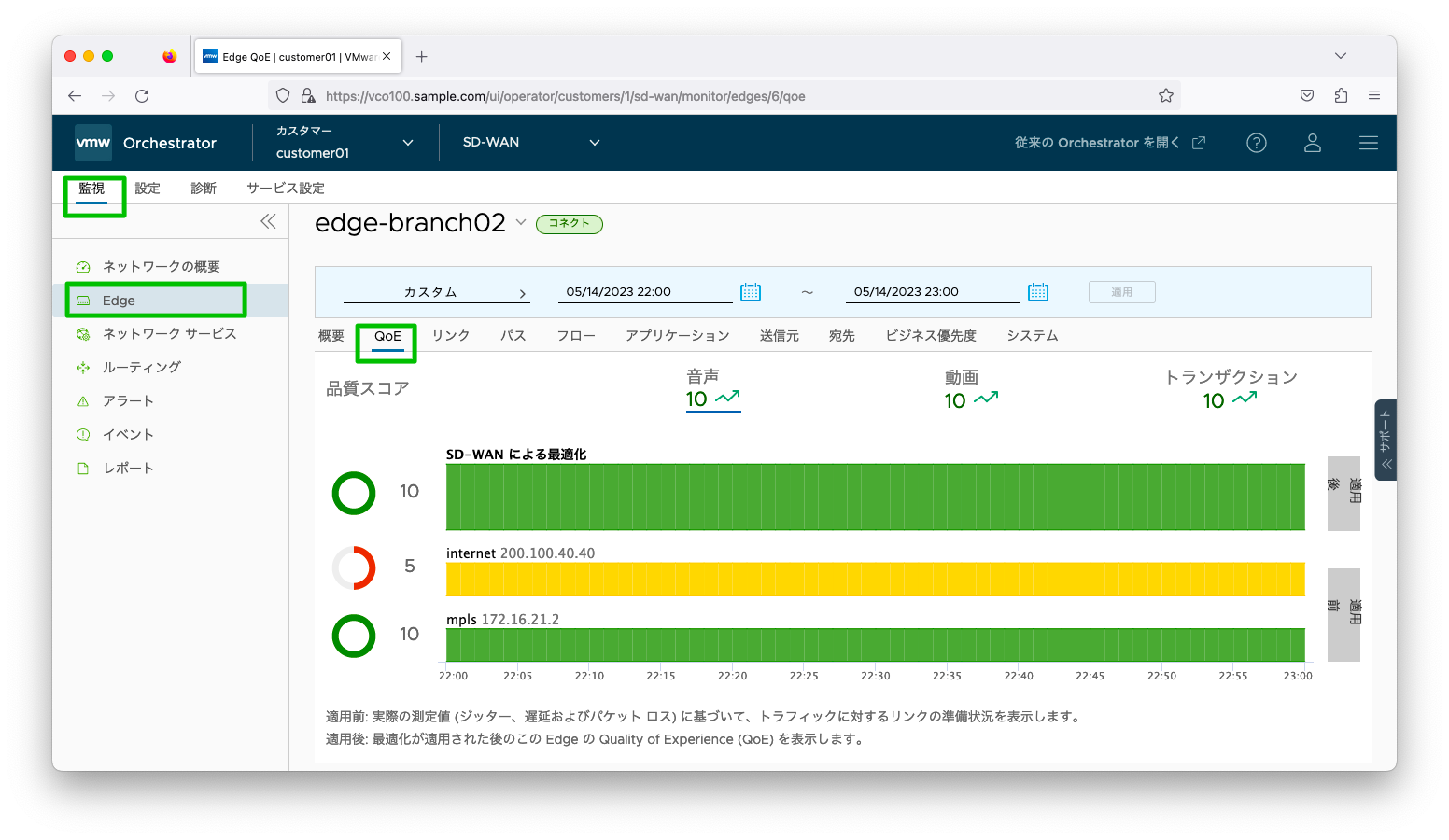Viewport: 1449px width, 840px height.
Task: Open the QoE tab
Action: [x=387, y=336]
